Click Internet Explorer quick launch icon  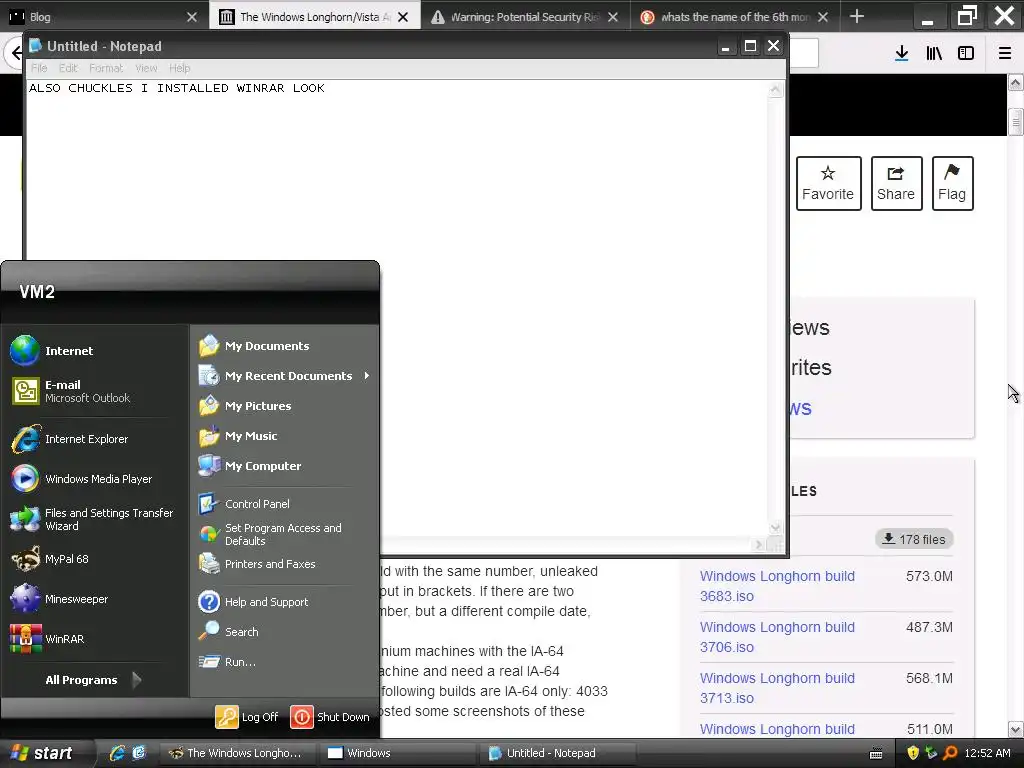117,753
